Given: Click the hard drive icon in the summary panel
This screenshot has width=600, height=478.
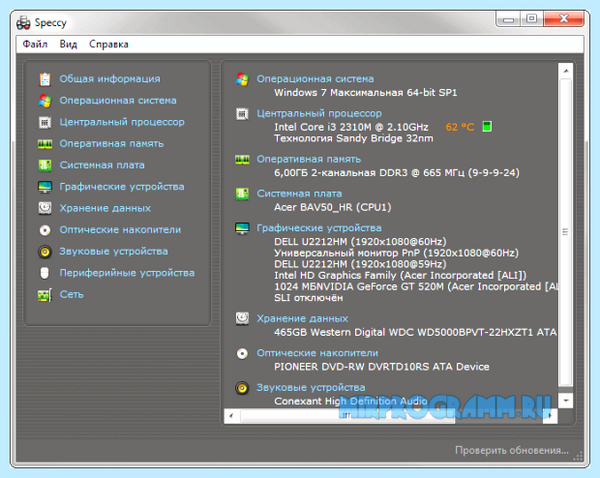Looking at the screenshot, I should (242, 318).
